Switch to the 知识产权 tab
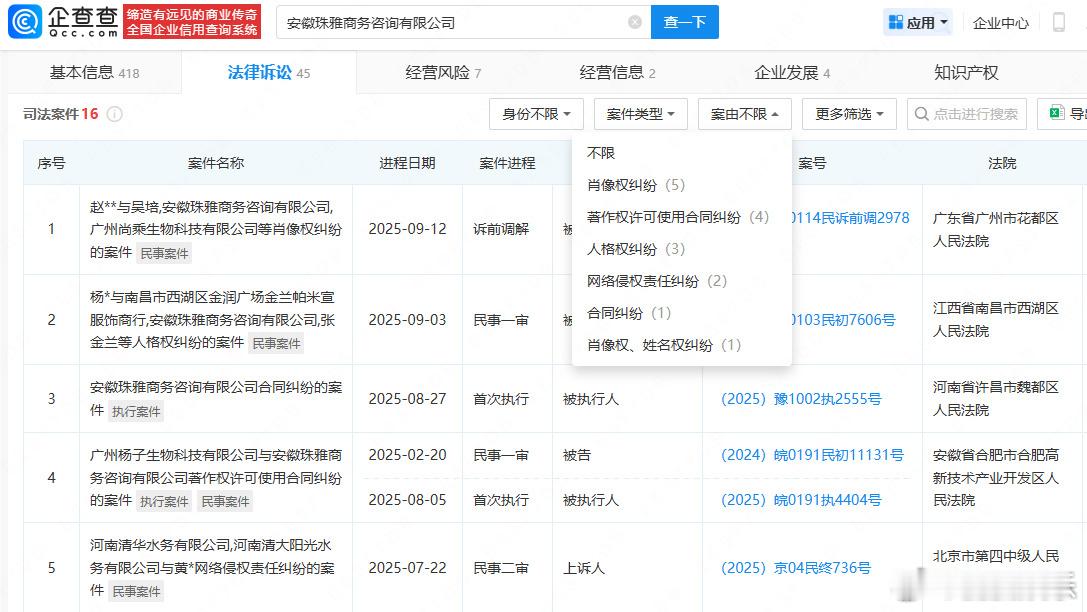Screen dimensions: 1087x612 966,72
